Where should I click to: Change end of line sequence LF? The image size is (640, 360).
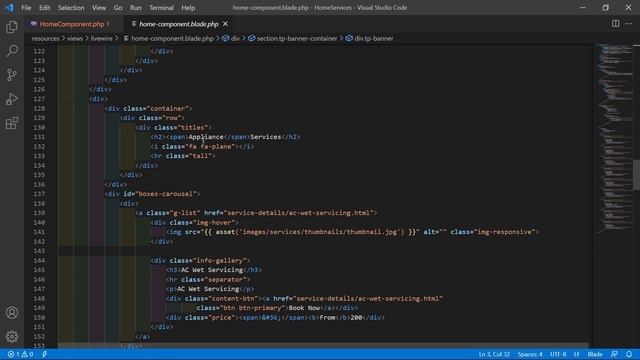(x=577, y=354)
